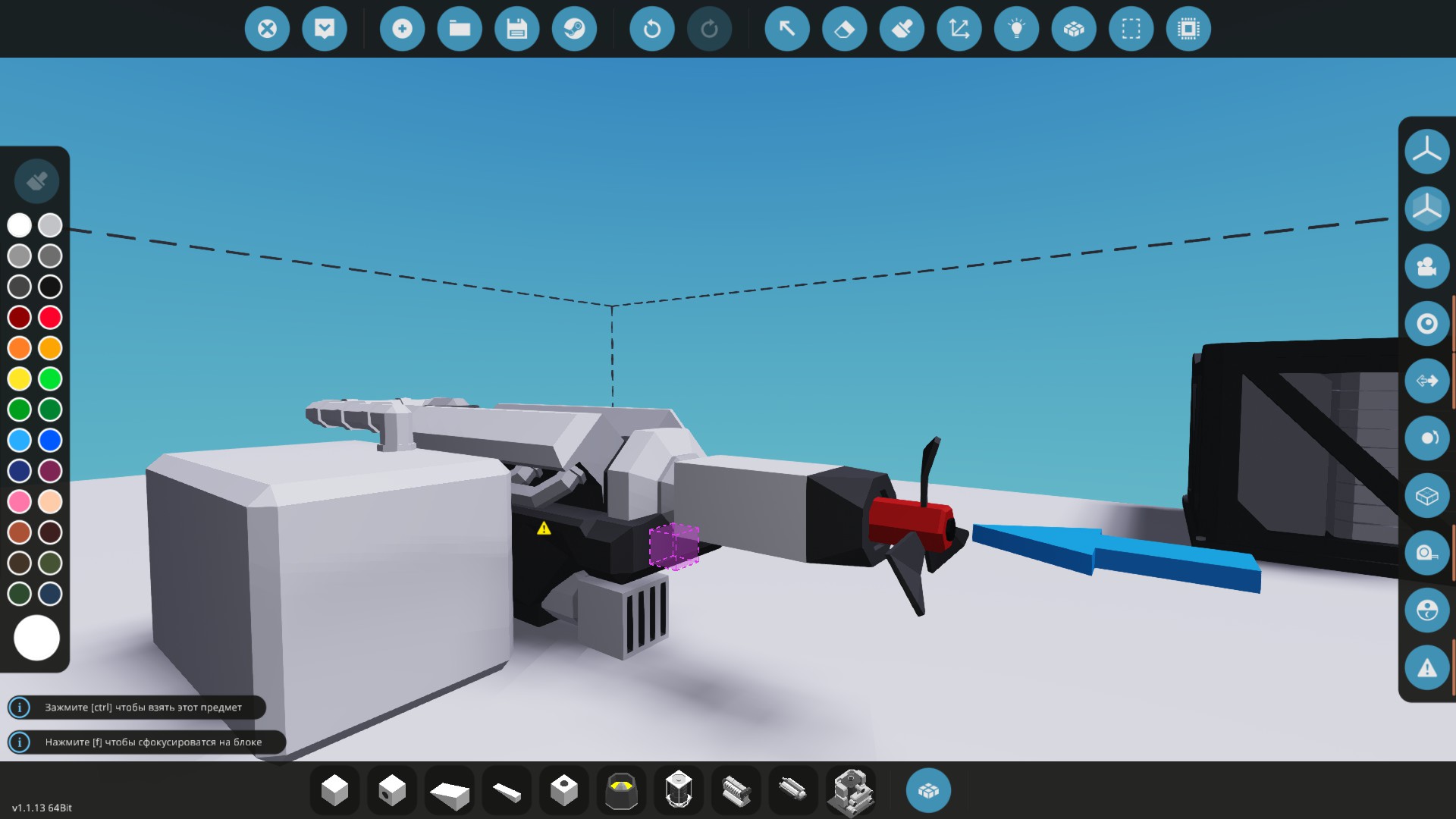1456x819 pixels.
Task: Open the dropdown chevron menu in top toolbar
Action: pyautogui.click(x=325, y=29)
